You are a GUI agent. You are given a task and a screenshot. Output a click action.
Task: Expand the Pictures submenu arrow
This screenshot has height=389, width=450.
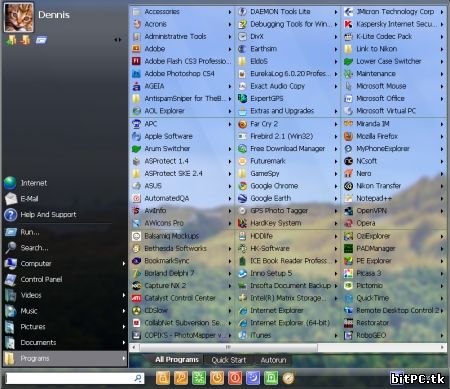tap(124, 327)
